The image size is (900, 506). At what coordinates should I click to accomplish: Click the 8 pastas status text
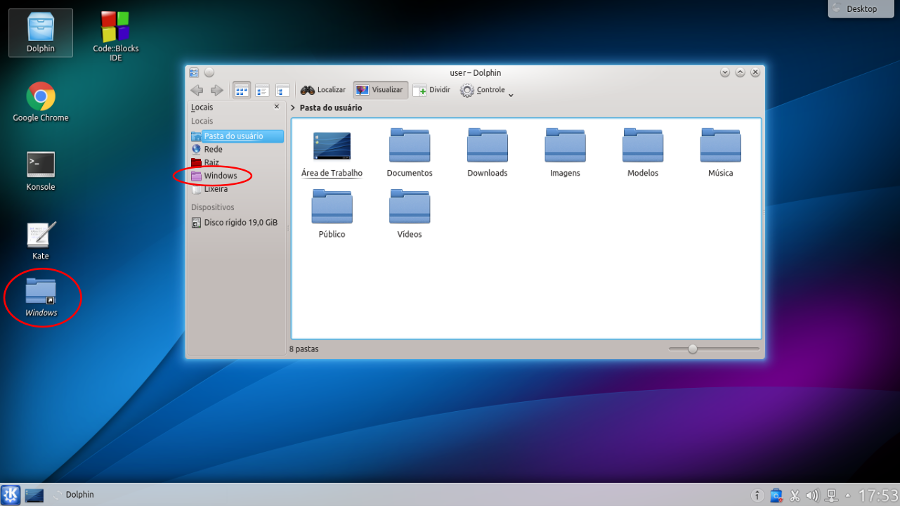pos(304,349)
